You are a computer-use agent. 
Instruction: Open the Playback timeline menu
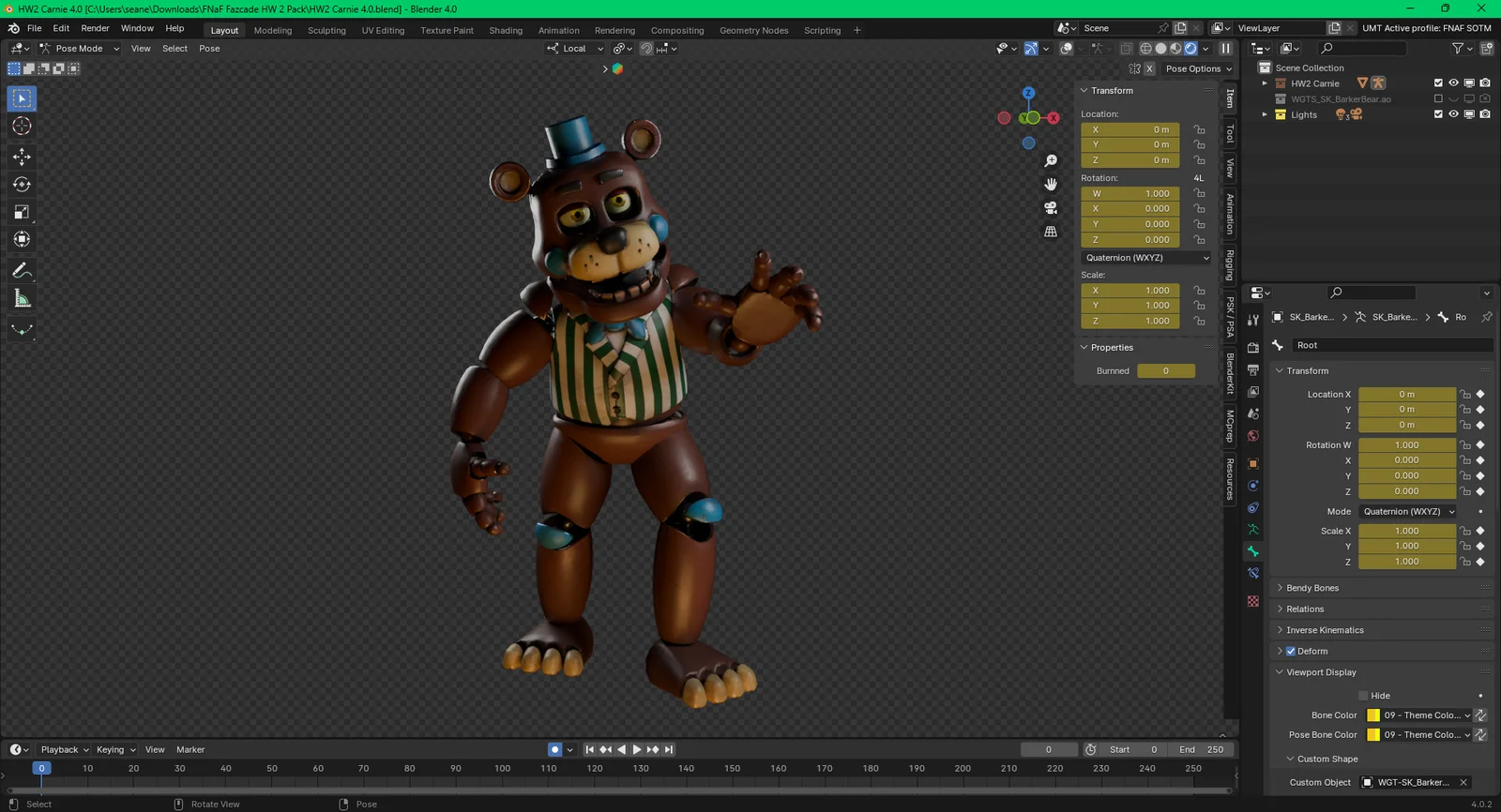(x=64, y=749)
